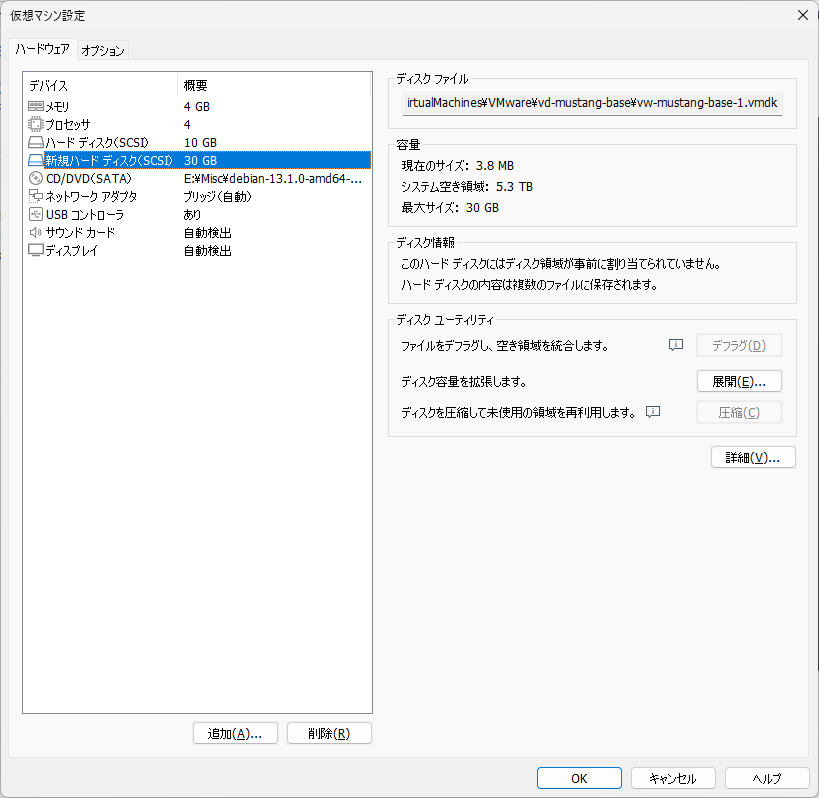Viewport: 819px width, 798px height.
Task: Select the 10 GB hard disk icon
Action: coord(36,142)
